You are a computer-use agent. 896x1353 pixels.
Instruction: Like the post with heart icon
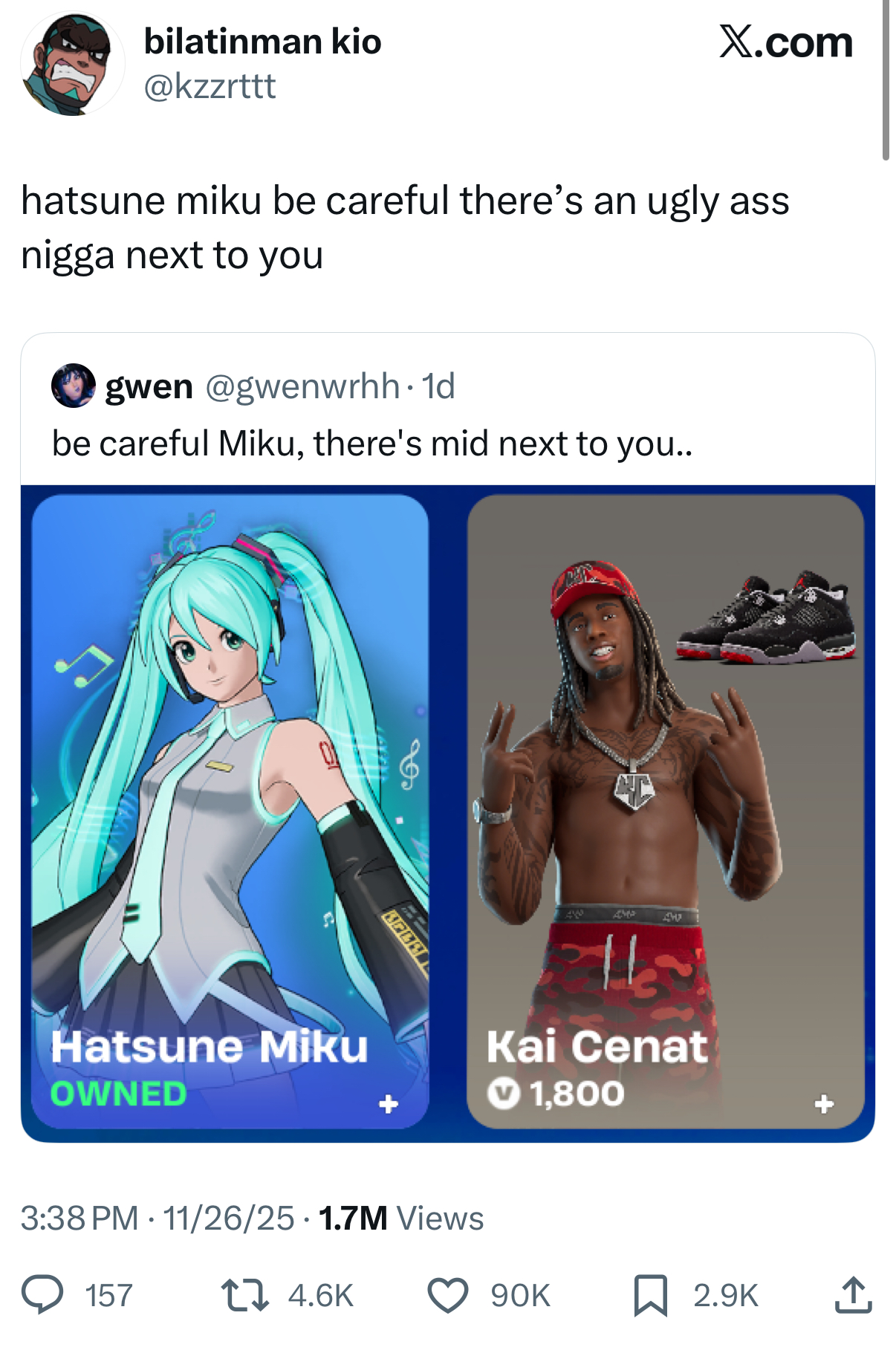coord(448,1295)
